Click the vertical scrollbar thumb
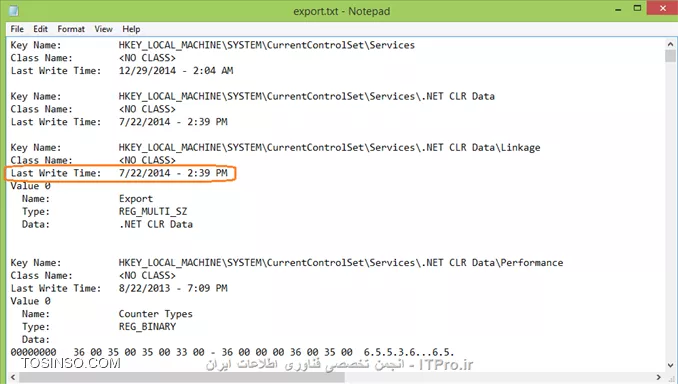 (x=670, y=56)
